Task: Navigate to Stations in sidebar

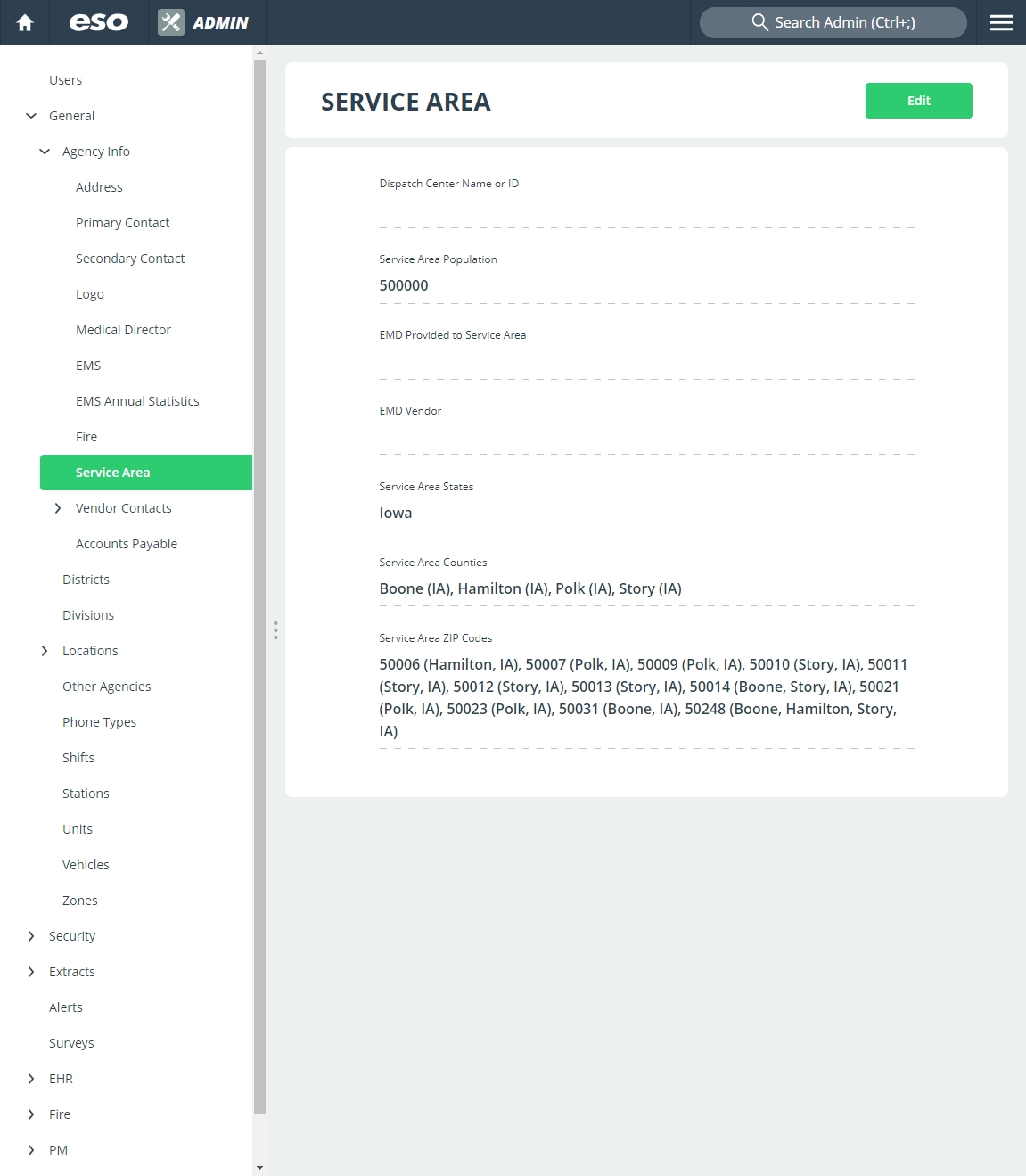Action: [x=86, y=793]
